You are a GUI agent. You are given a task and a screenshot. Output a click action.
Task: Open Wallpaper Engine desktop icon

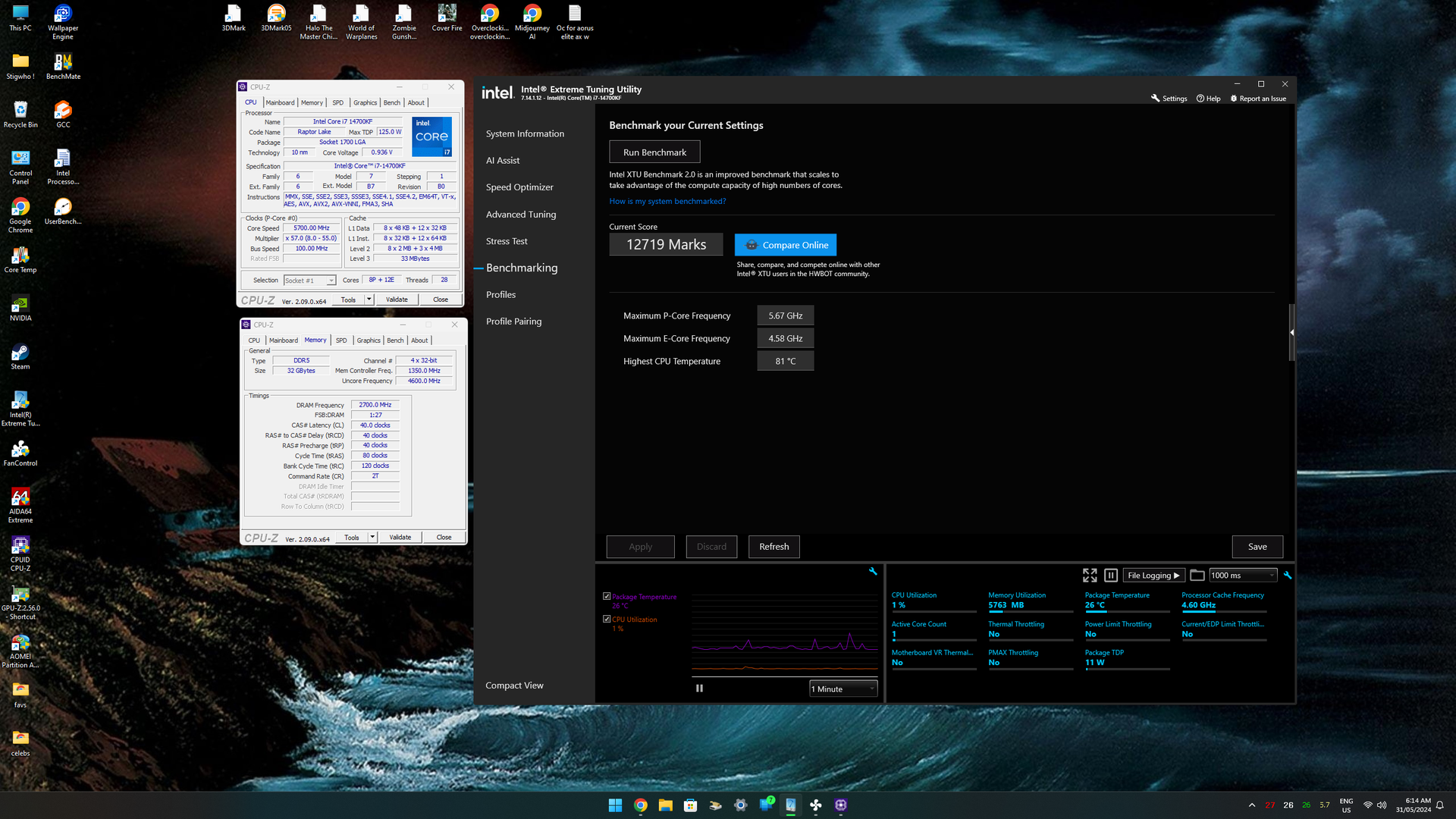pyautogui.click(x=63, y=22)
